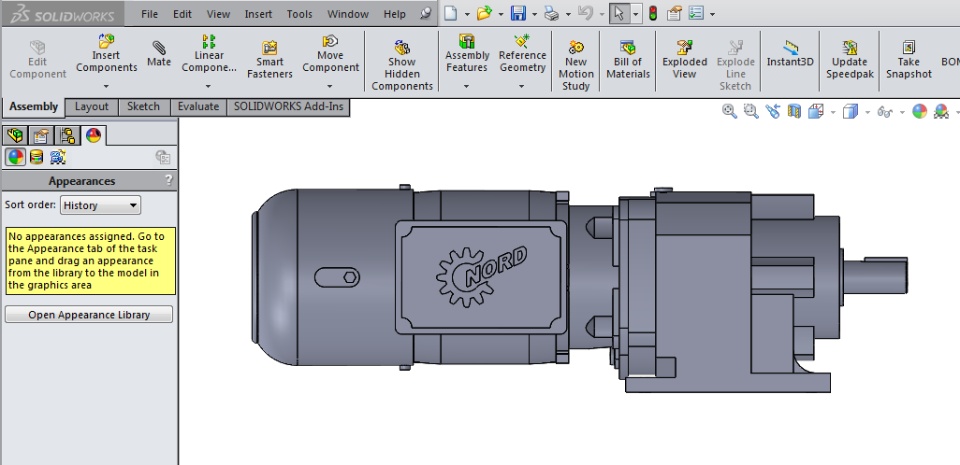The image size is (960, 465).
Task: Click Open Appearance Library button
Action: click(x=89, y=314)
